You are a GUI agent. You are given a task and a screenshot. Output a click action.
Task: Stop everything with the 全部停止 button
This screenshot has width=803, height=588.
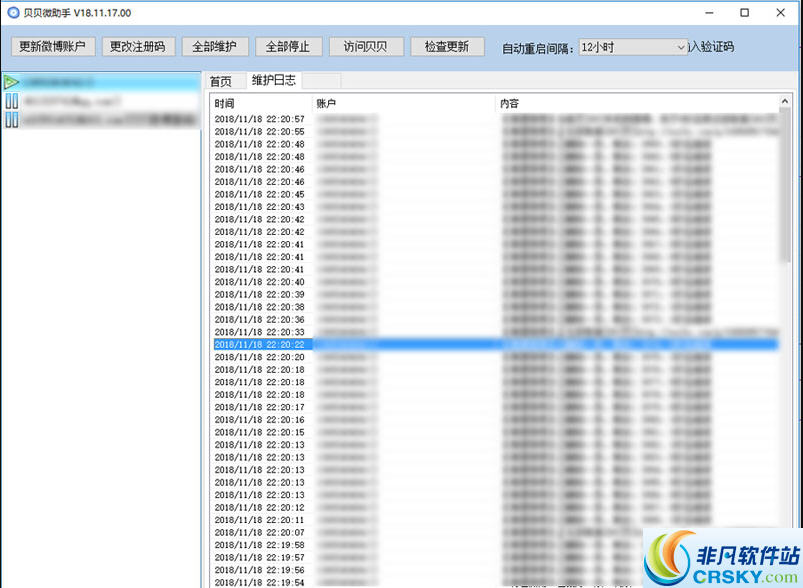pyautogui.click(x=288, y=47)
